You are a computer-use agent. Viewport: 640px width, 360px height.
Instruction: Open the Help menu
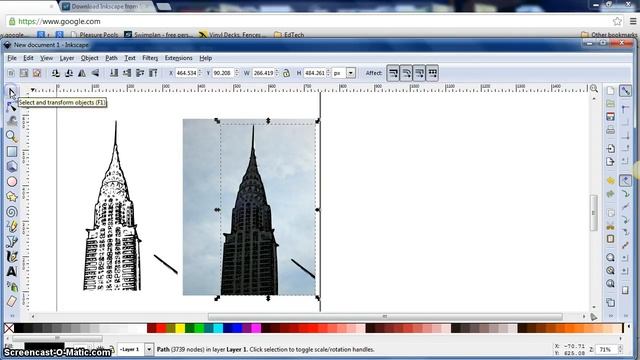205,58
